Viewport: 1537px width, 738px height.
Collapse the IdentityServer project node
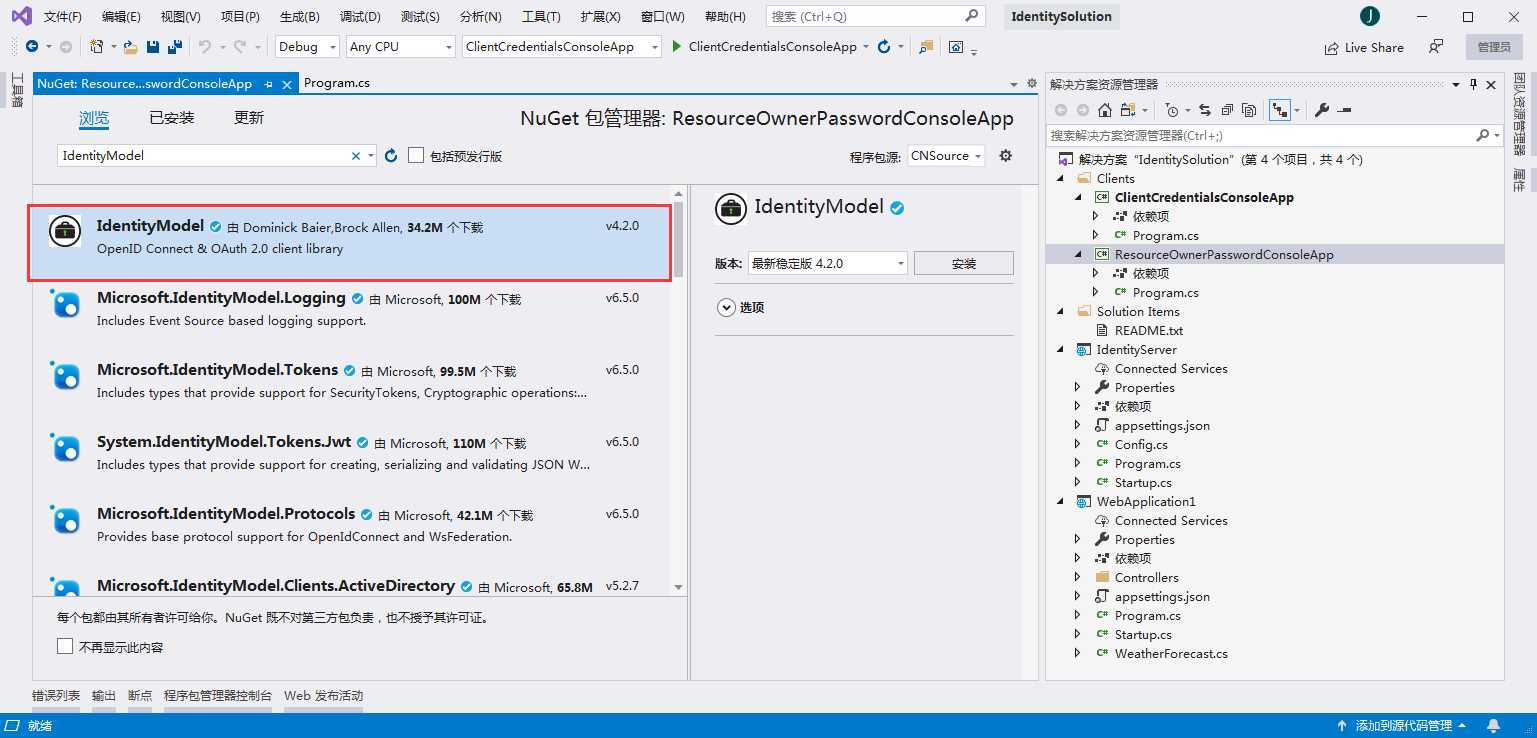[1061, 349]
